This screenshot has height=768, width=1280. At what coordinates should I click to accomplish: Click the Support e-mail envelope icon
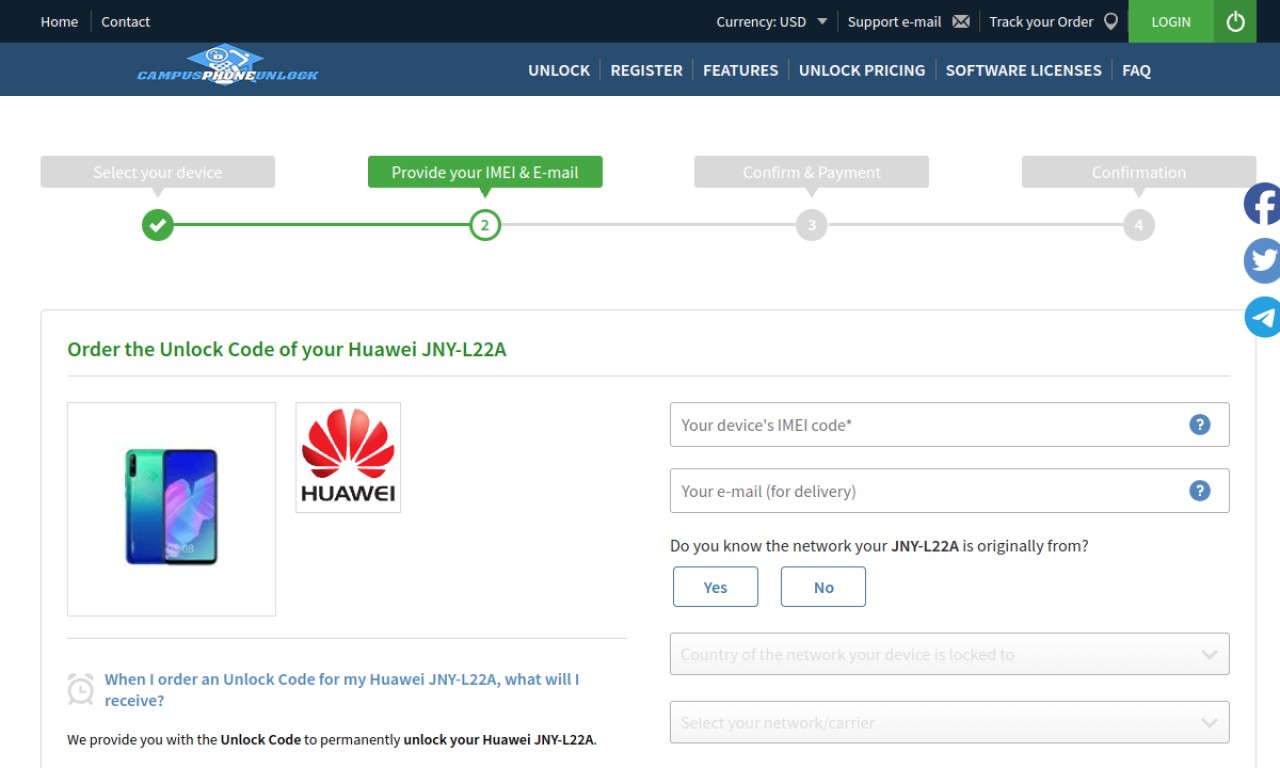(x=961, y=21)
